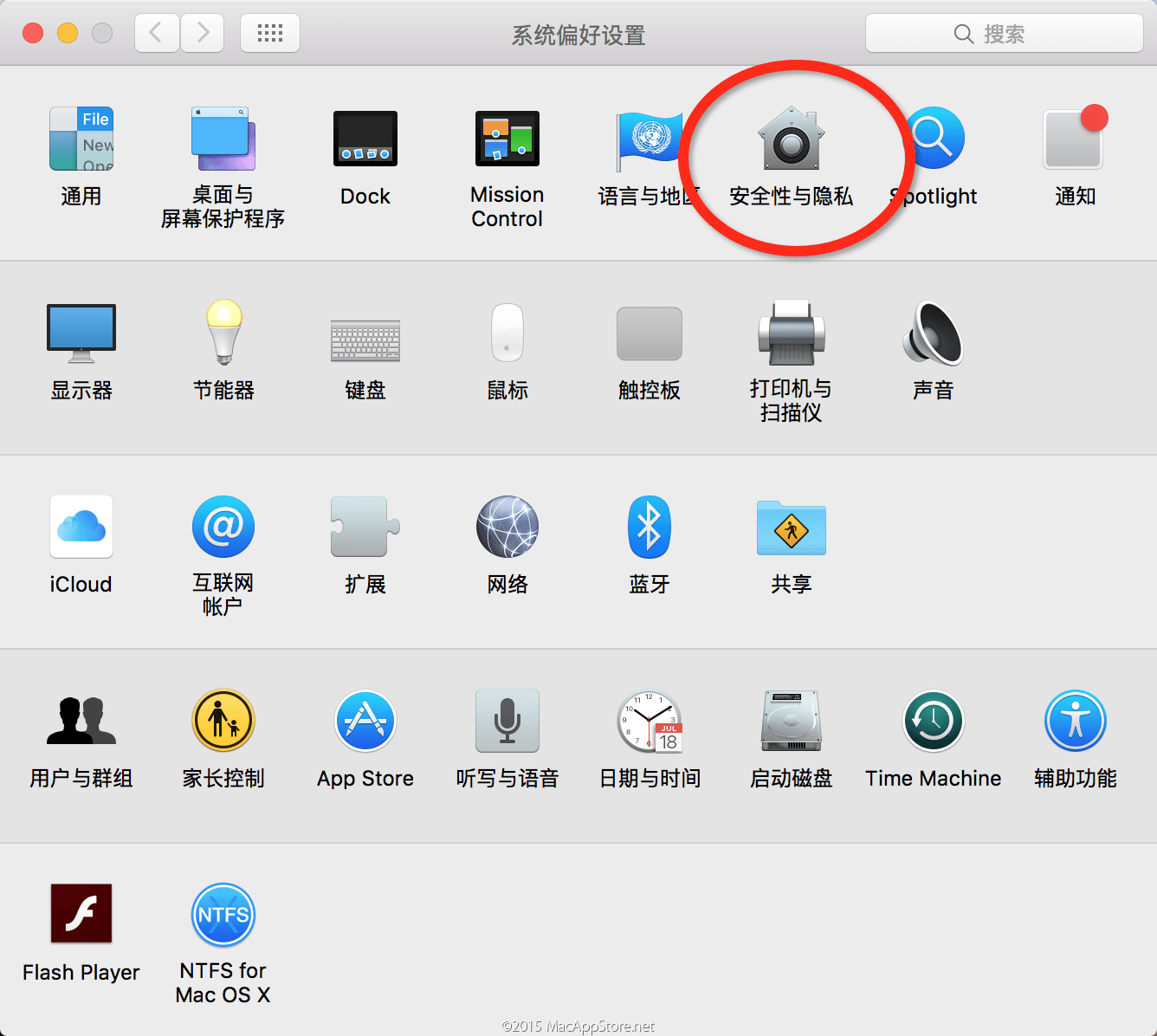Open Spotlight preferences
The height and width of the screenshot is (1036, 1157).
click(x=933, y=139)
